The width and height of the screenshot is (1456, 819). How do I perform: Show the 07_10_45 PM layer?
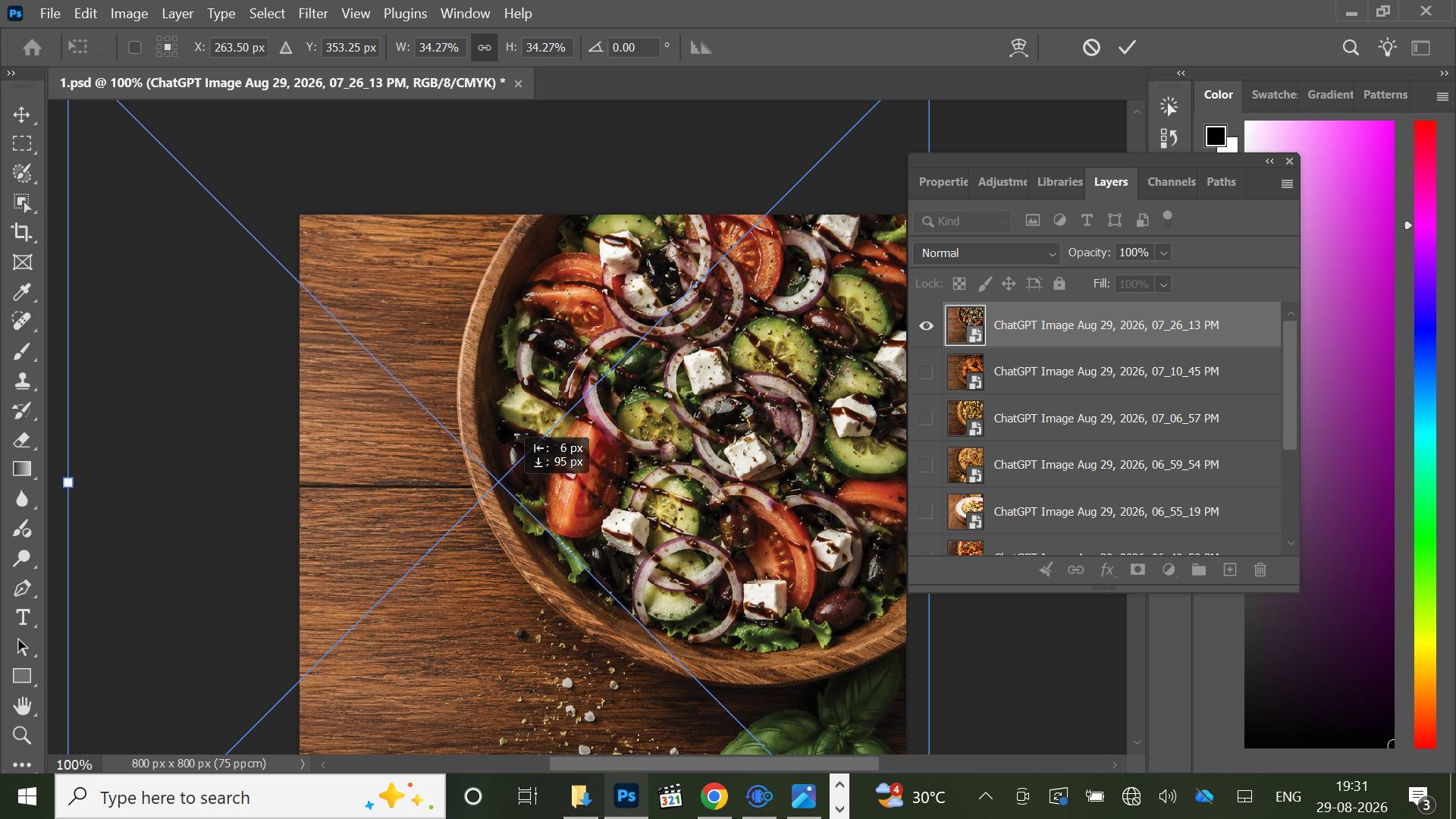pos(926,372)
